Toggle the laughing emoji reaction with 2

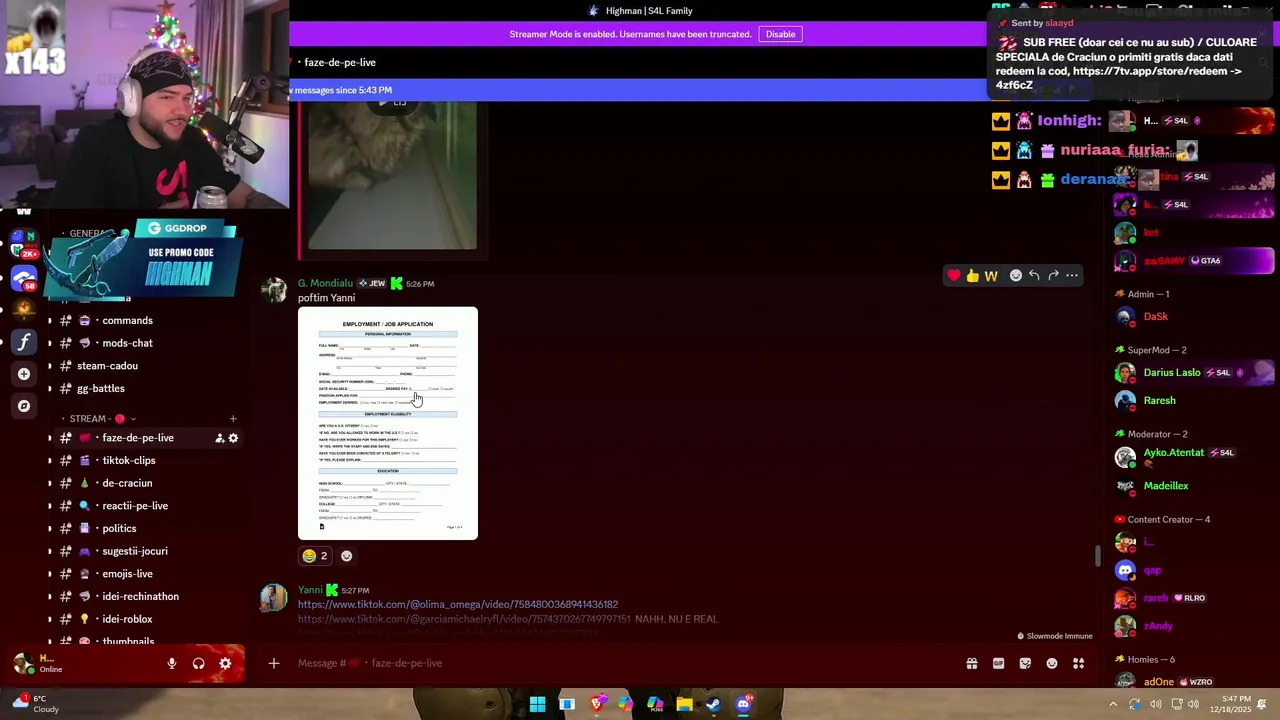[x=315, y=556]
